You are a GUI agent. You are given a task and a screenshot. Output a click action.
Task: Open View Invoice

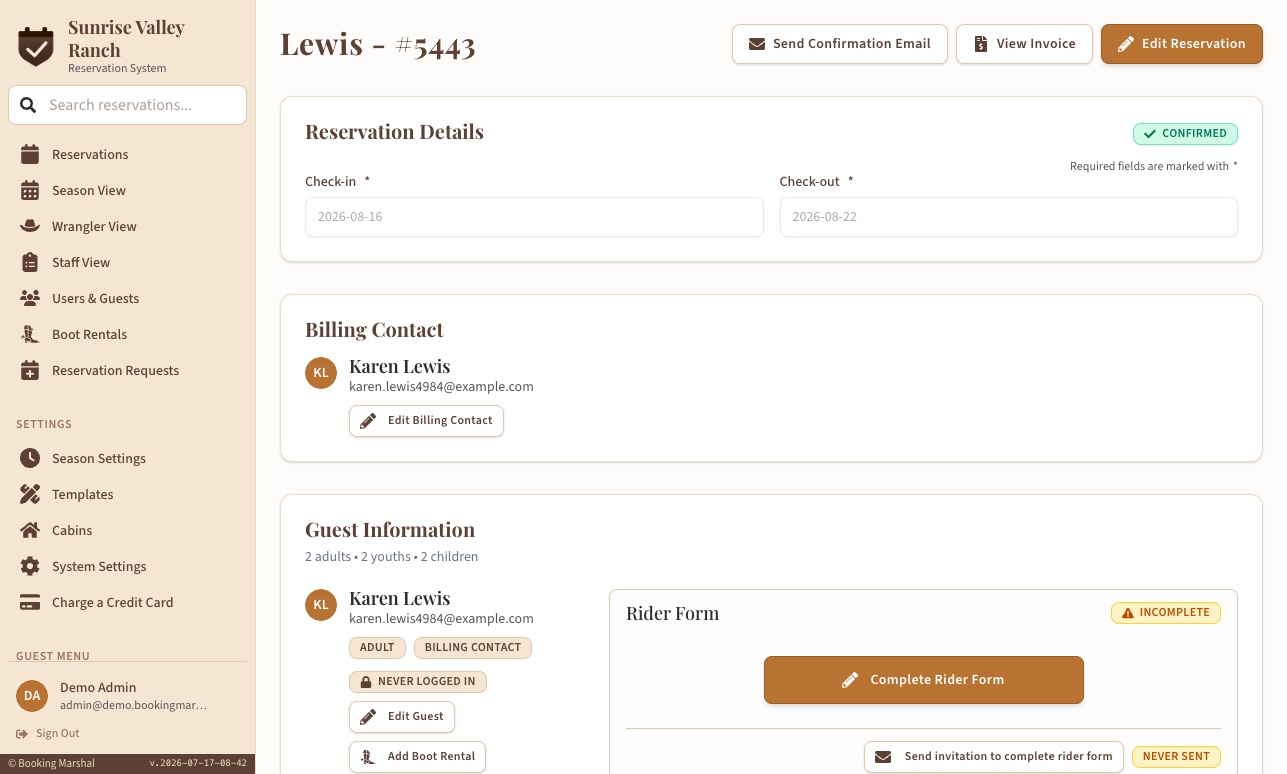(x=1024, y=44)
